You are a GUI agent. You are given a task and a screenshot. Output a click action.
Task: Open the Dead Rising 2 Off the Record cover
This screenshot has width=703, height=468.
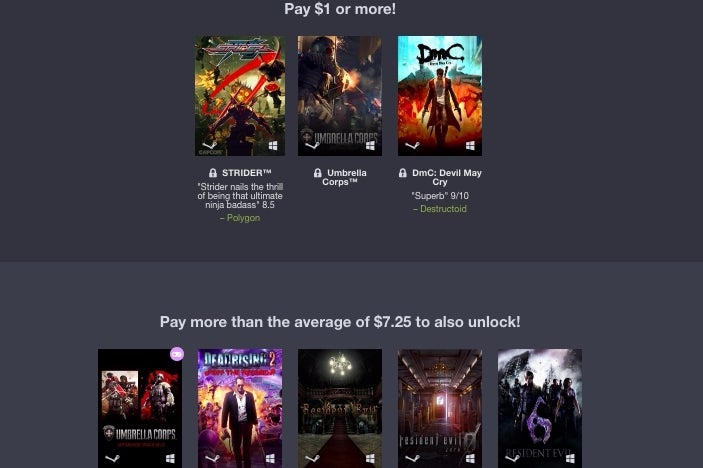(240, 408)
